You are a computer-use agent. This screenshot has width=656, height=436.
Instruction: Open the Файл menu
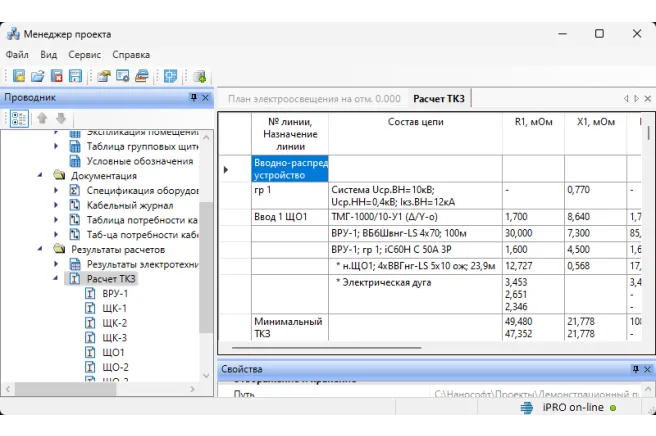click(17, 55)
